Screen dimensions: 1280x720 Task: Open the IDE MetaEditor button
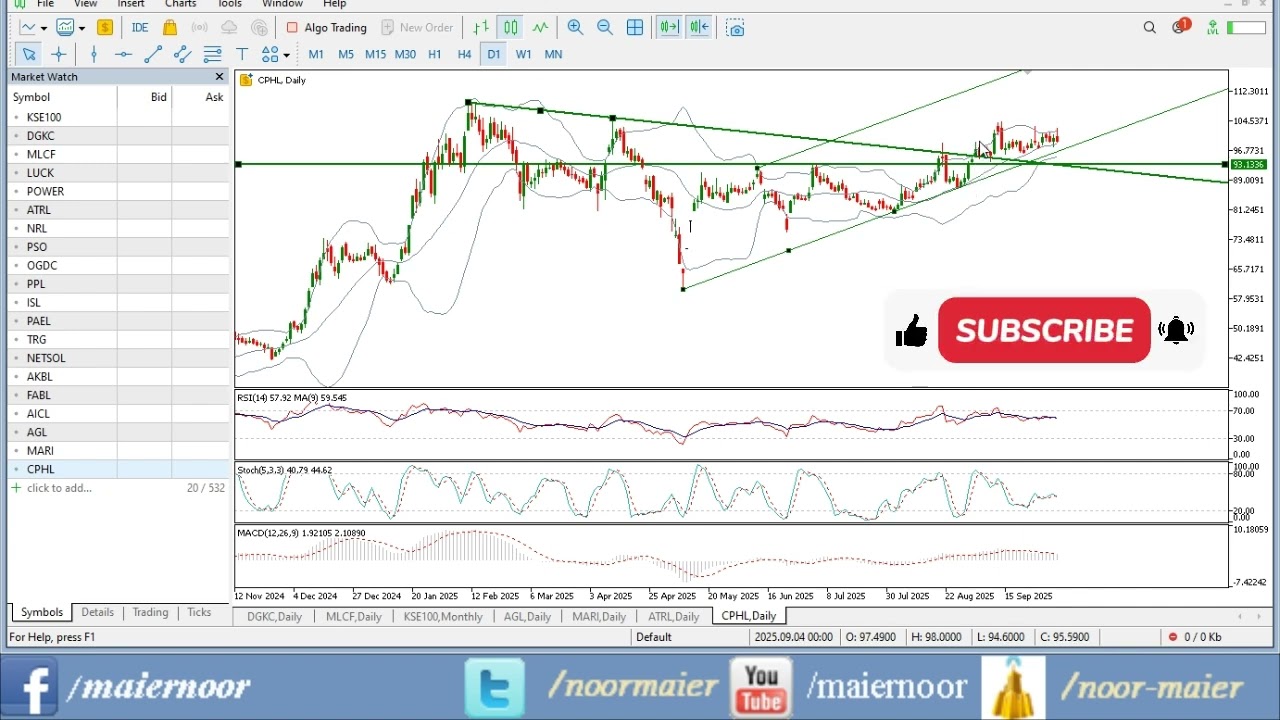tap(140, 28)
